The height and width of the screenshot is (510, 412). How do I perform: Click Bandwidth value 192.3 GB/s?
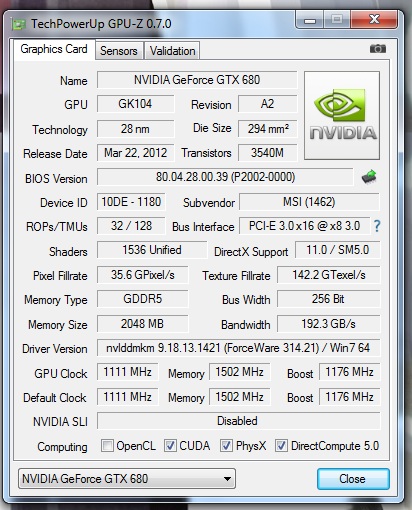coord(329,324)
